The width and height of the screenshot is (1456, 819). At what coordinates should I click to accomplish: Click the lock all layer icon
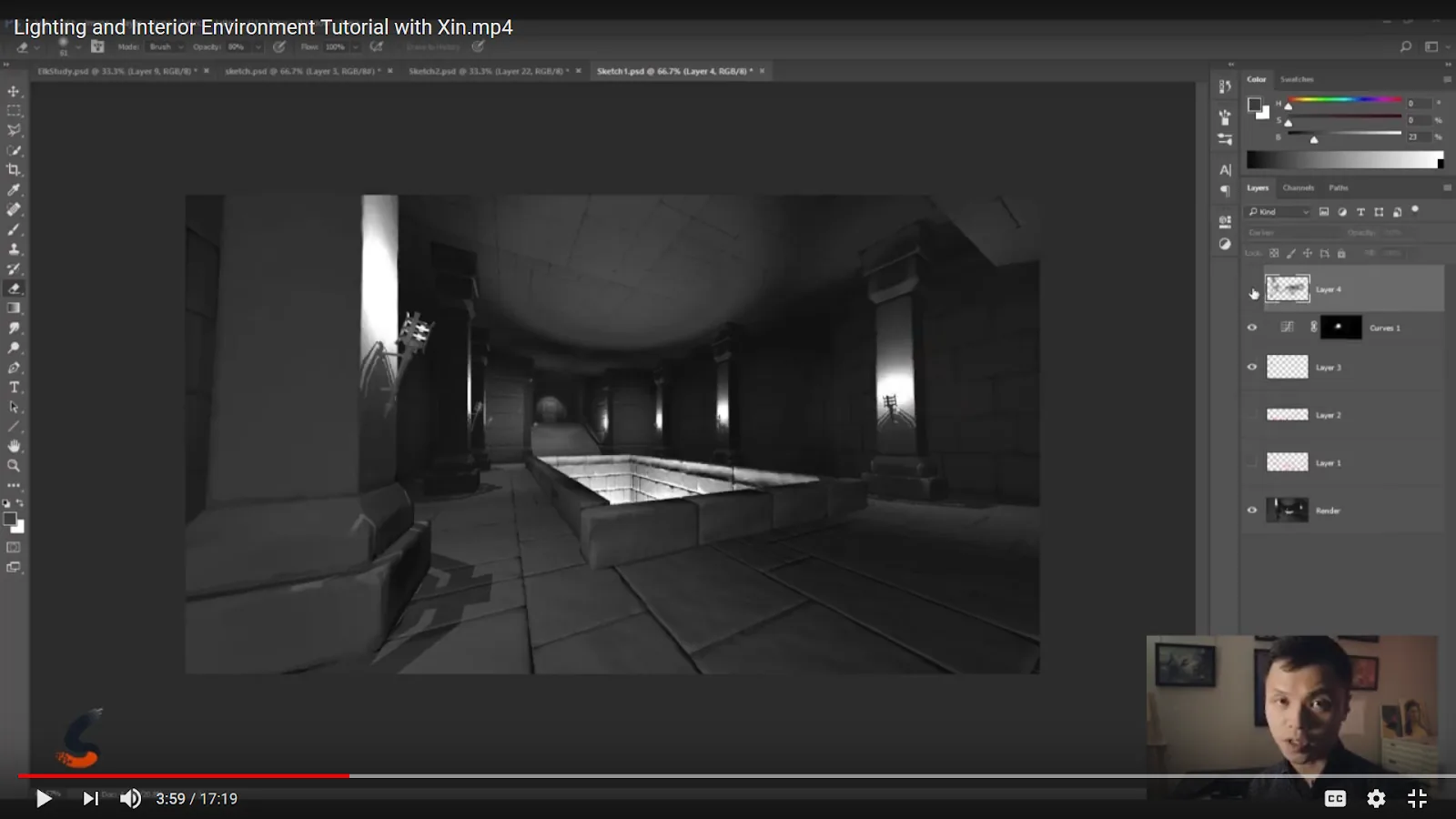tap(1341, 254)
